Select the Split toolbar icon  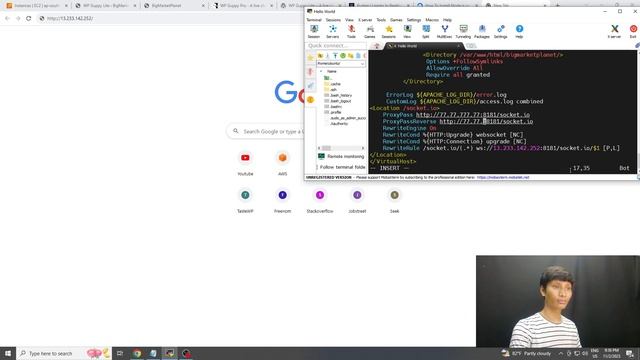426,31
